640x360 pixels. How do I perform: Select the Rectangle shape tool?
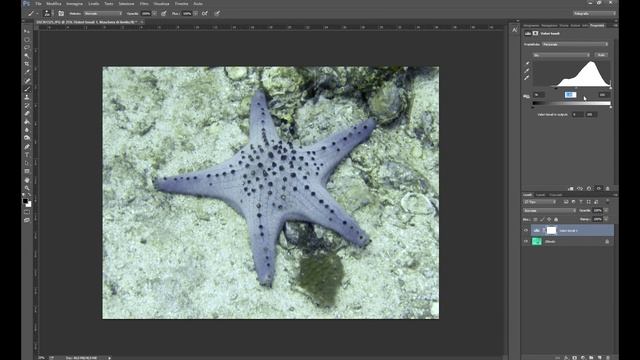click(27, 171)
